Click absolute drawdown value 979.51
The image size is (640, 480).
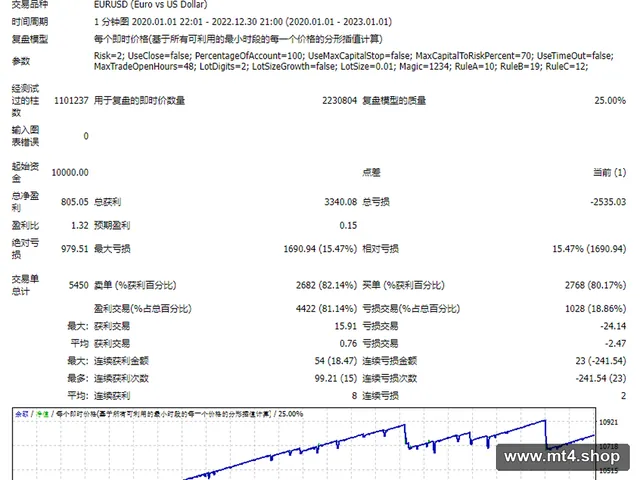75,249
